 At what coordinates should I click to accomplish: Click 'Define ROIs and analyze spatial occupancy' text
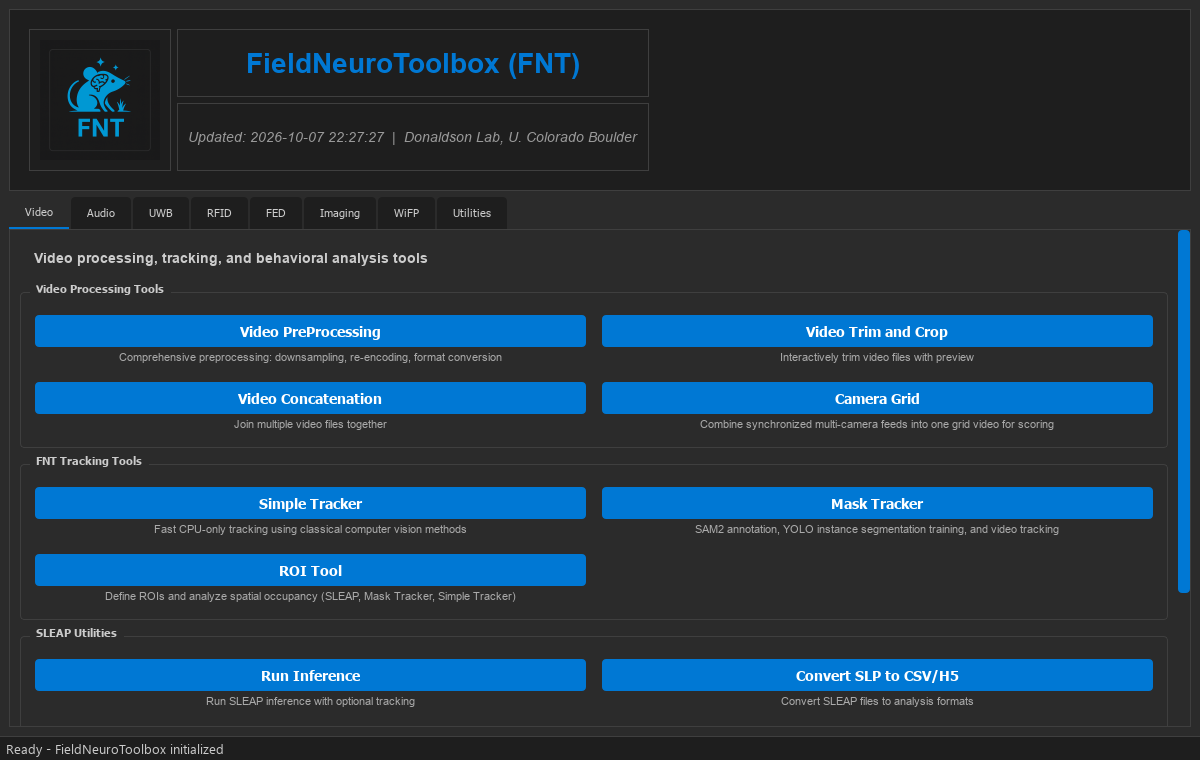click(x=310, y=596)
